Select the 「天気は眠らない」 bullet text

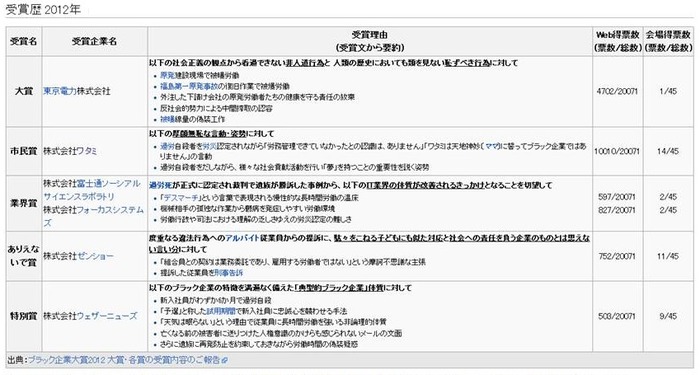point(273,322)
